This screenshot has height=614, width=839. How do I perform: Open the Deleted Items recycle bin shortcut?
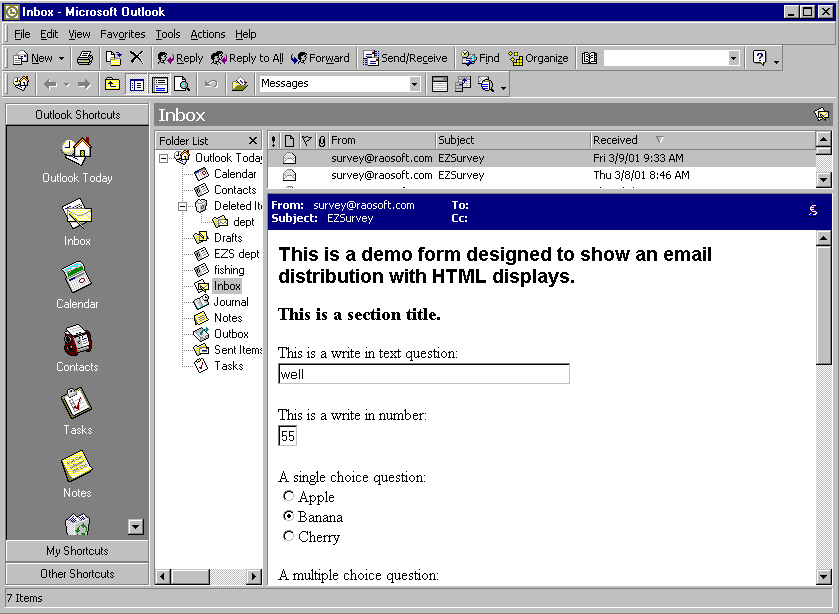click(x=78, y=525)
